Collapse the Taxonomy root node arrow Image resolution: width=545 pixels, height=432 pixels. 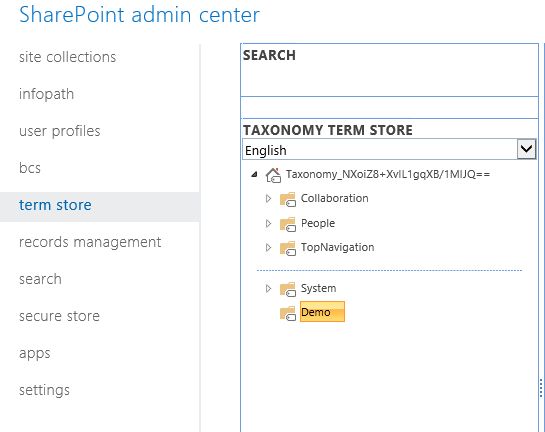tap(254, 174)
